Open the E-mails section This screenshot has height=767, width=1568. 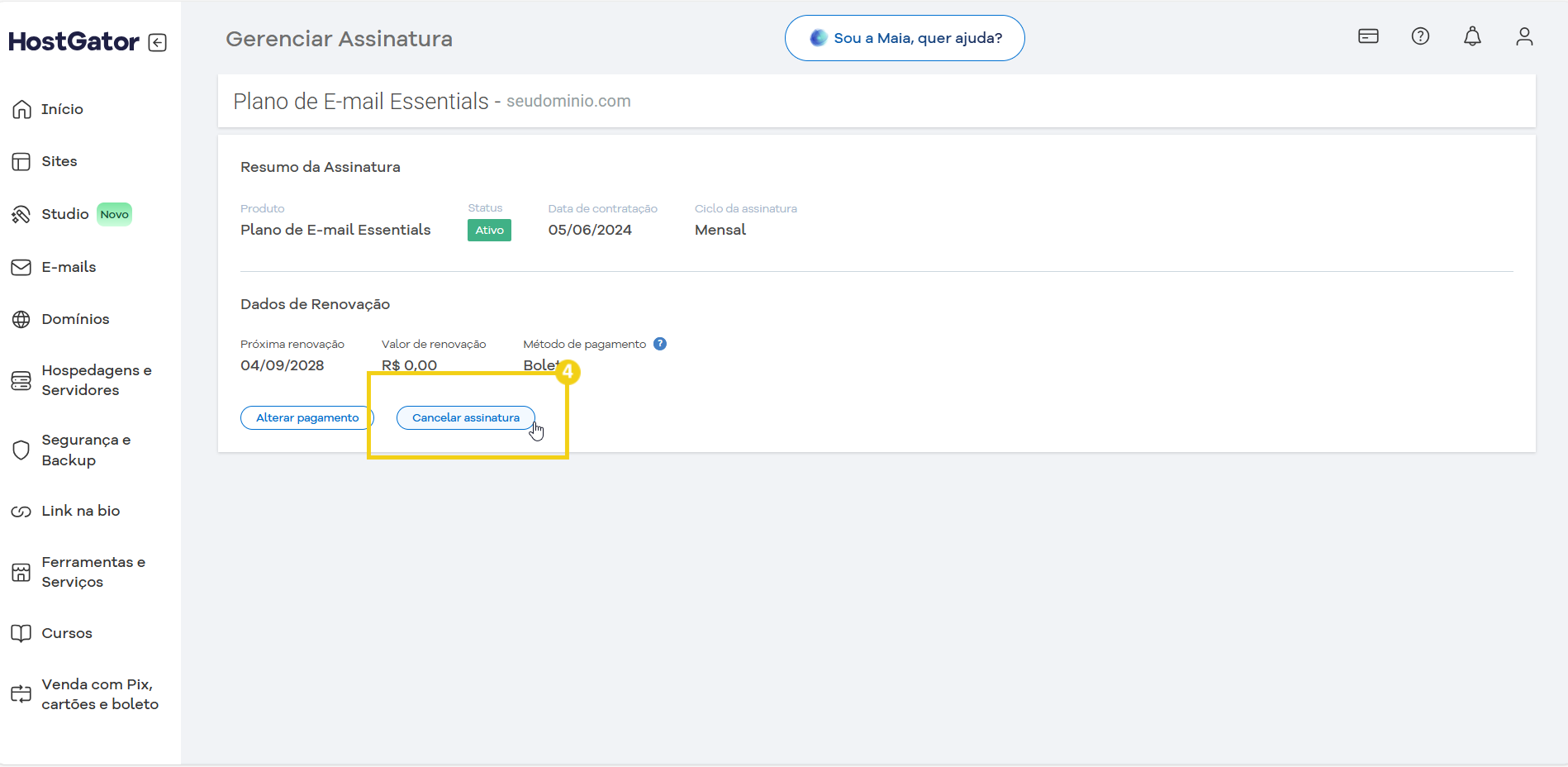tap(69, 267)
